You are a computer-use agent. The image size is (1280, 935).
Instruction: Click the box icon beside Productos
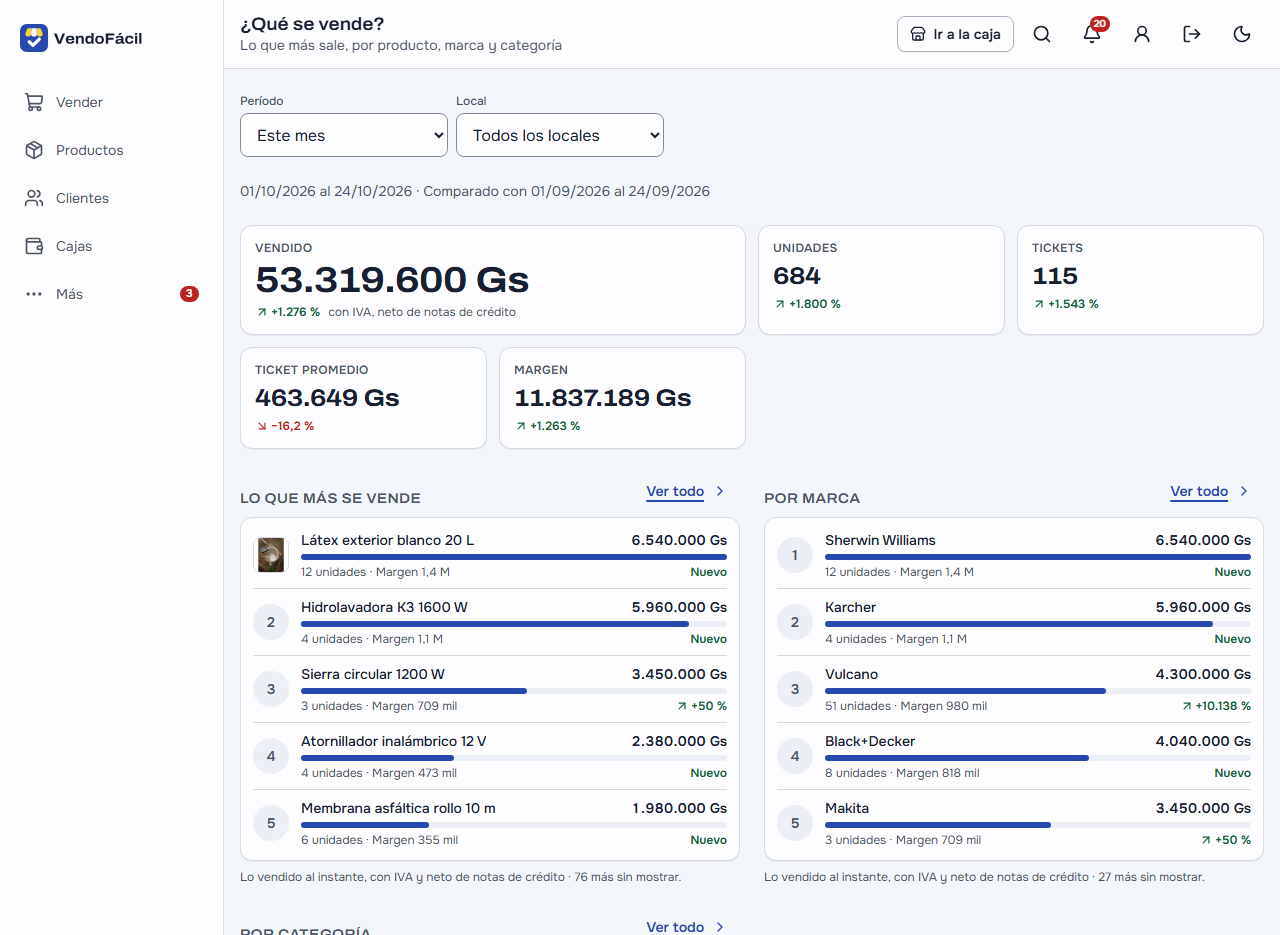(x=34, y=150)
